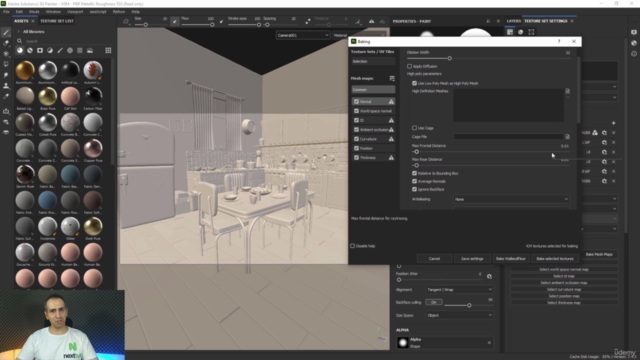Select the Smudge tool in left toolbar
640x360 pixels.
(x=6, y=75)
